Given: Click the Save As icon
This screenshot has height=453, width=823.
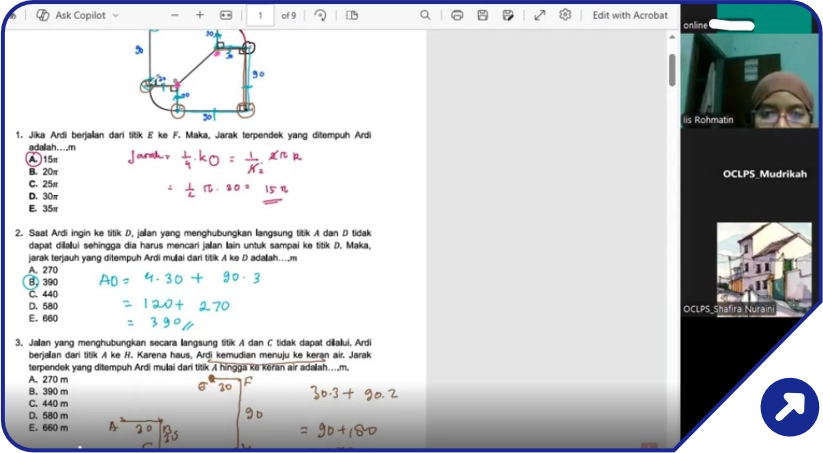Looking at the screenshot, I should [x=508, y=15].
